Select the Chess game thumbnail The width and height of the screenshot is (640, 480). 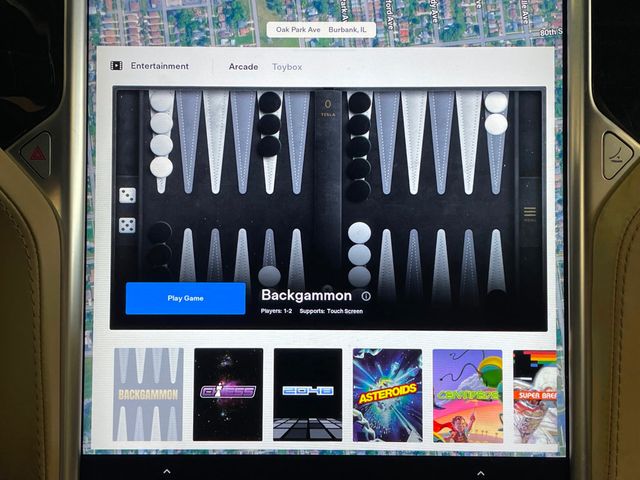point(228,394)
